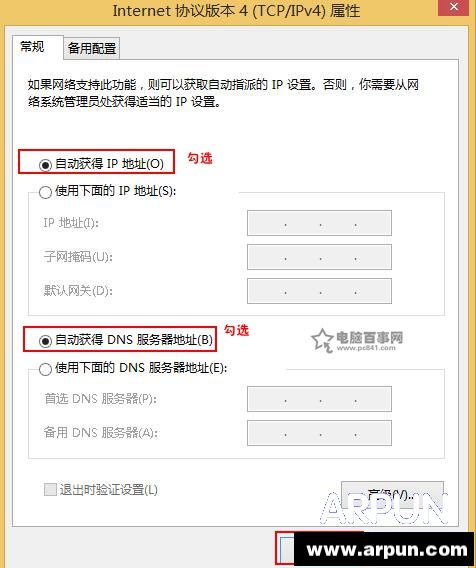Viewport: 476px width, 568px height.
Task: Open the 高级 advanced settings button
Action: click(x=392, y=494)
